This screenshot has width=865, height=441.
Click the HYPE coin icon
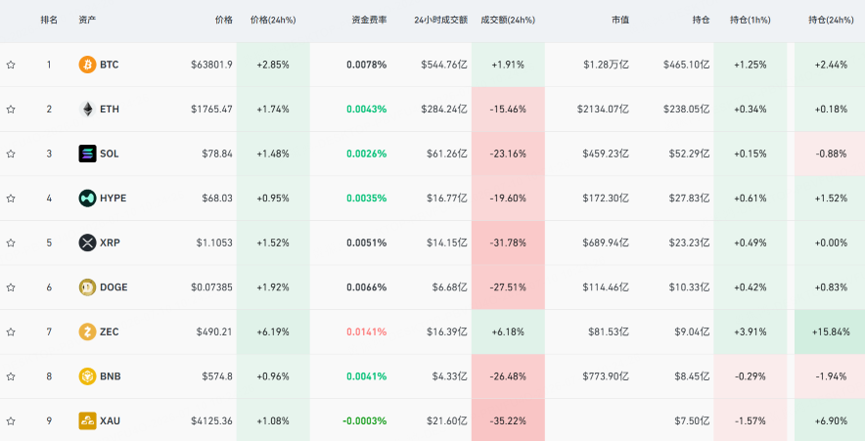tap(87, 198)
